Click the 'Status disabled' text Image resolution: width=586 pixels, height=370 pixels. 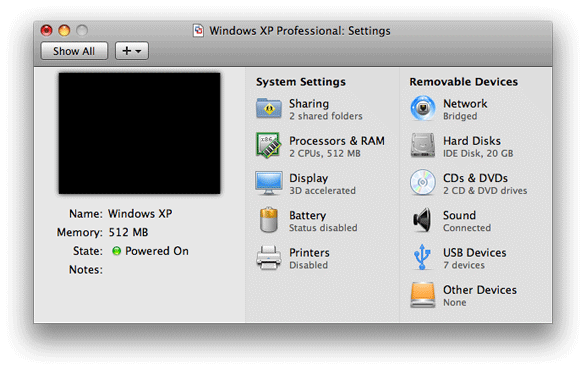pyautogui.click(x=323, y=228)
